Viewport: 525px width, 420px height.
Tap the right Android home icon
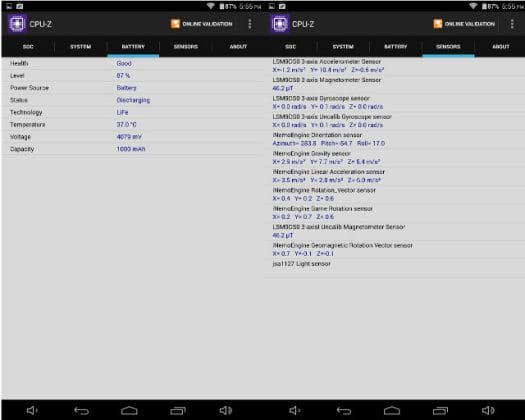pos(392,410)
